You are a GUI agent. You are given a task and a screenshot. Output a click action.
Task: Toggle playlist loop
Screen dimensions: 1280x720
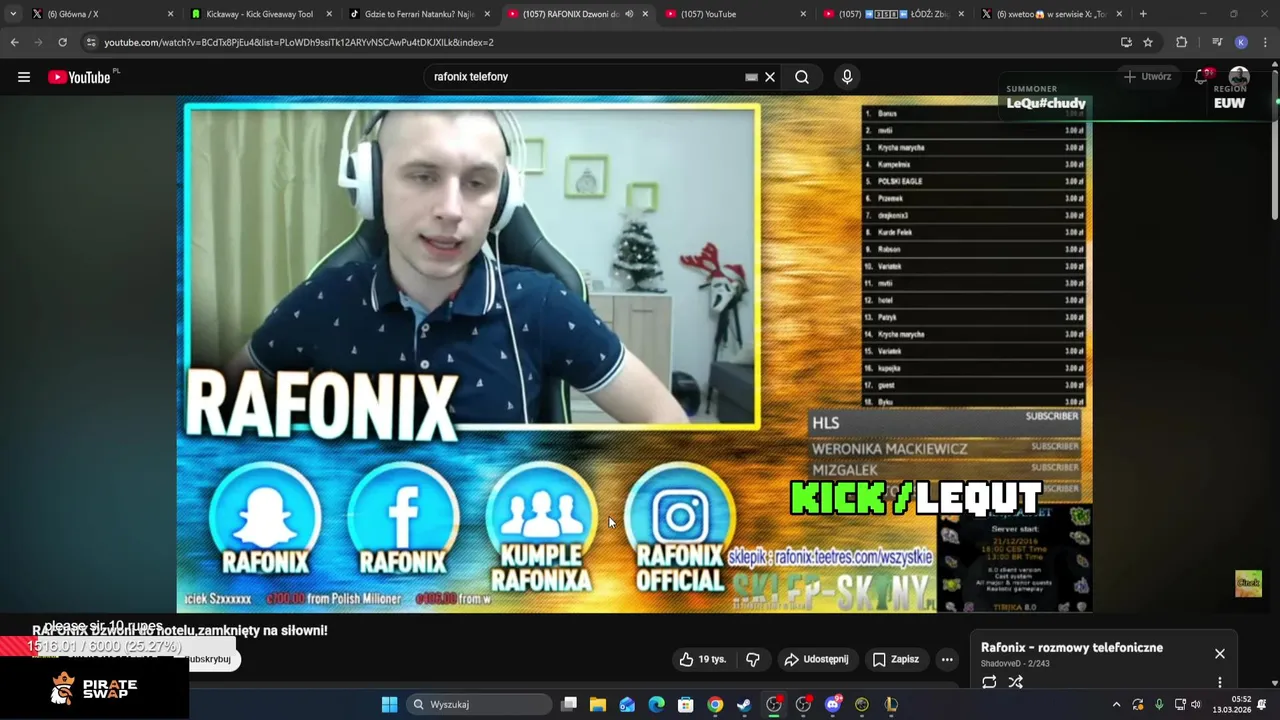coord(989,682)
